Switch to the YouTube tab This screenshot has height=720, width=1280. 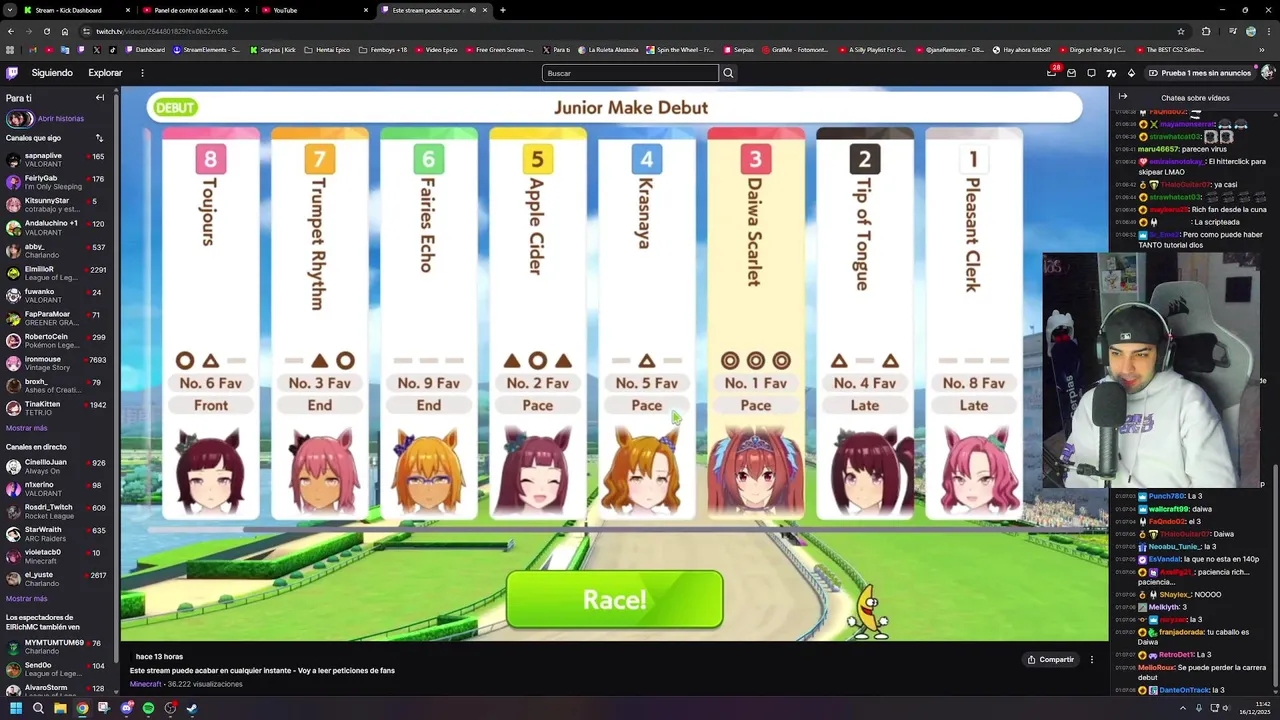314,10
